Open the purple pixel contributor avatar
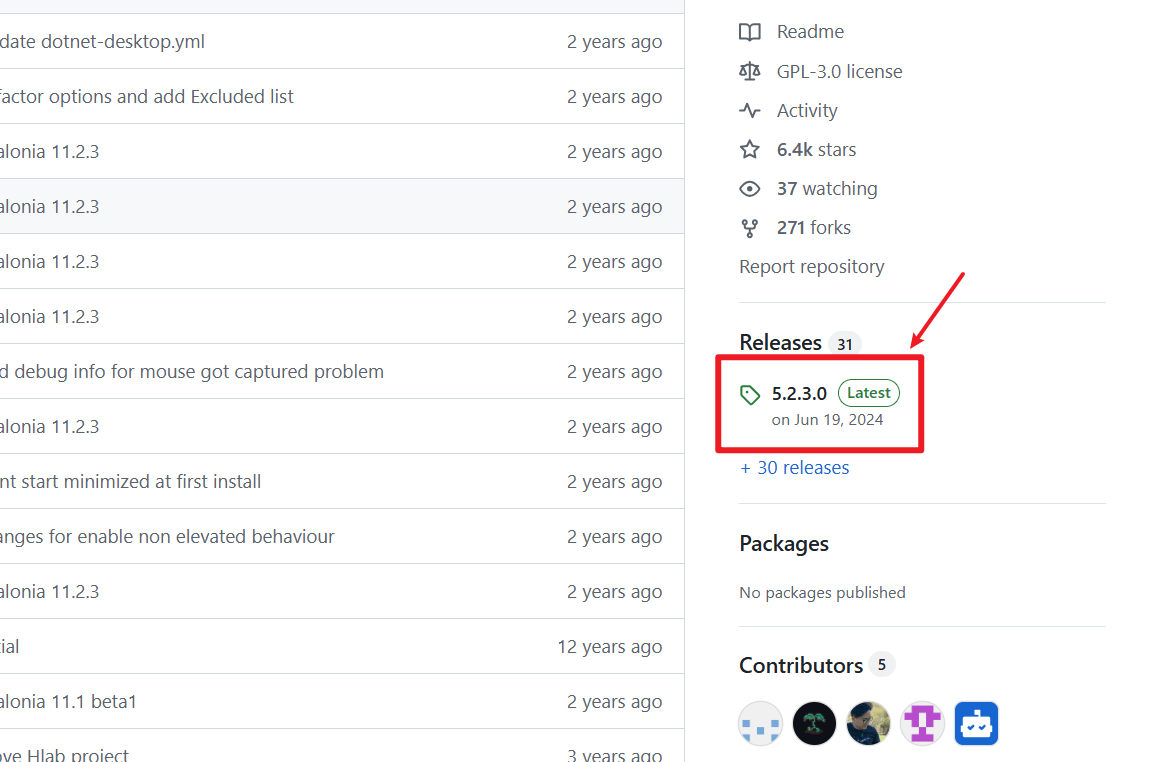This screenshot has height=762, width=1160. click(x=923, y=723)
